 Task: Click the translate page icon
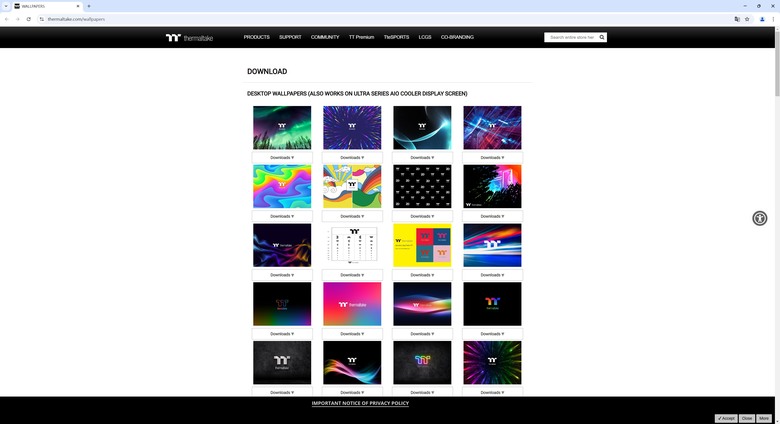click(x=737, y=19)
